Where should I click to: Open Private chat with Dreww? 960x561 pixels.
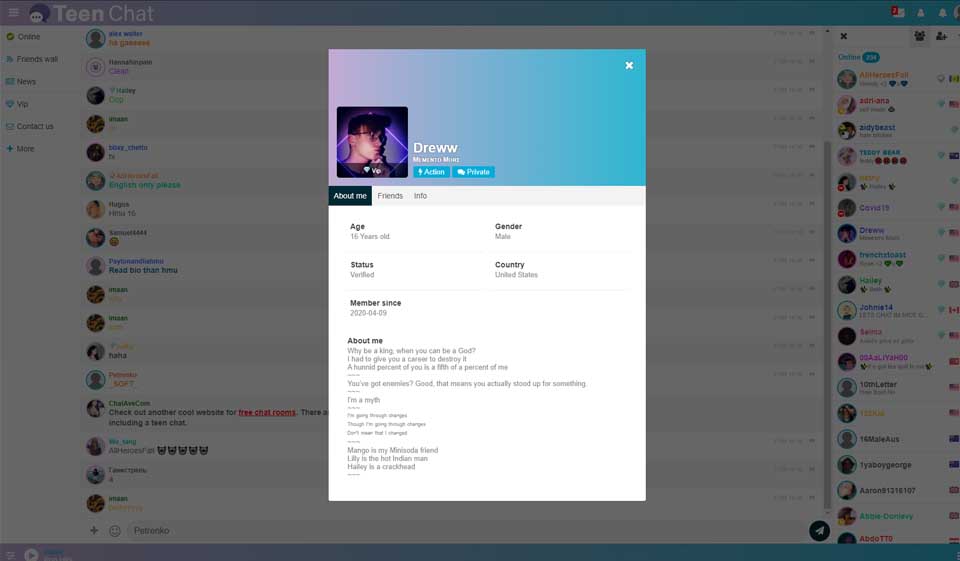point(473,172)
